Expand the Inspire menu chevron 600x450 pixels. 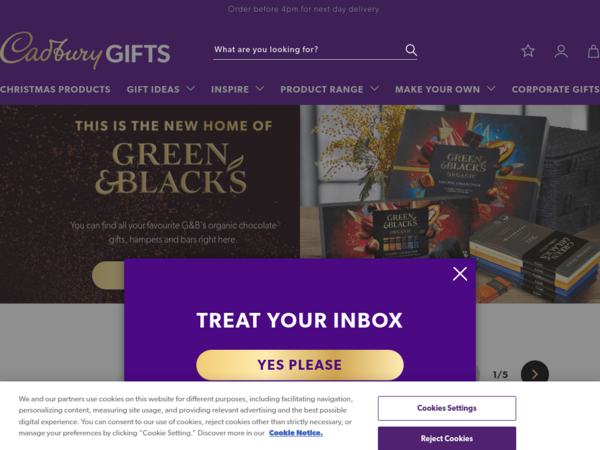pos(260,89)
